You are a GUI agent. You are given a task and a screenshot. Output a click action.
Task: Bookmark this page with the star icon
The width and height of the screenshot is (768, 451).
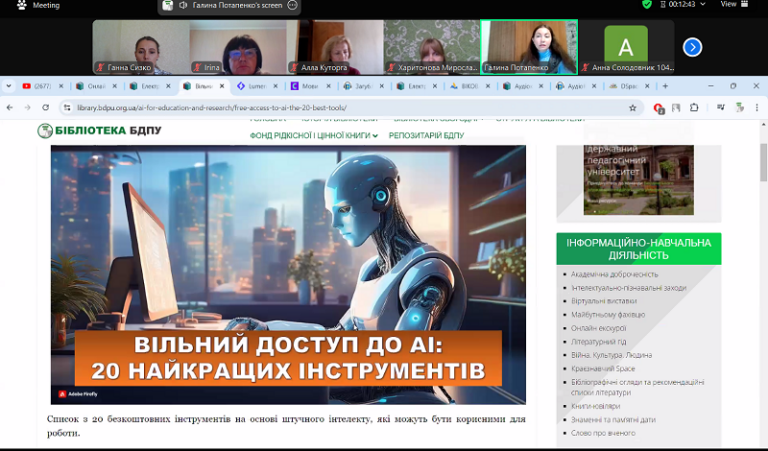pos(632,108)
